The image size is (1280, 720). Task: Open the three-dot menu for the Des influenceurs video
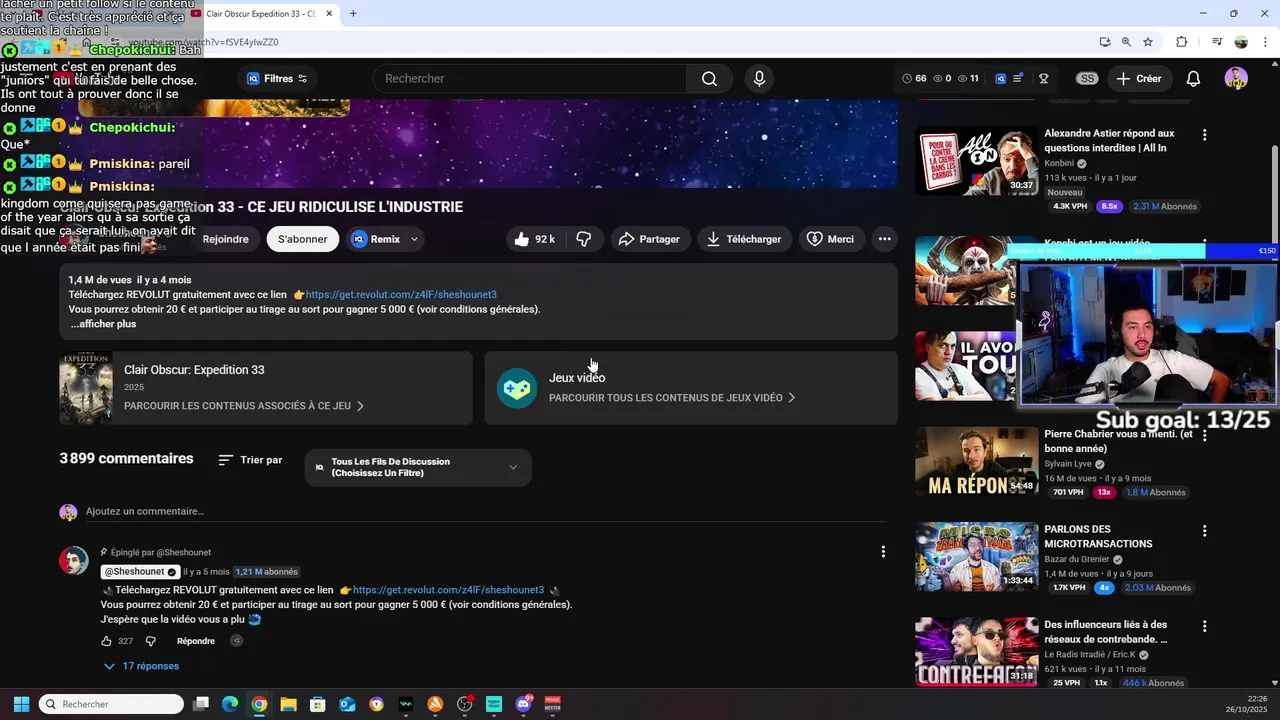(1204, 626)
